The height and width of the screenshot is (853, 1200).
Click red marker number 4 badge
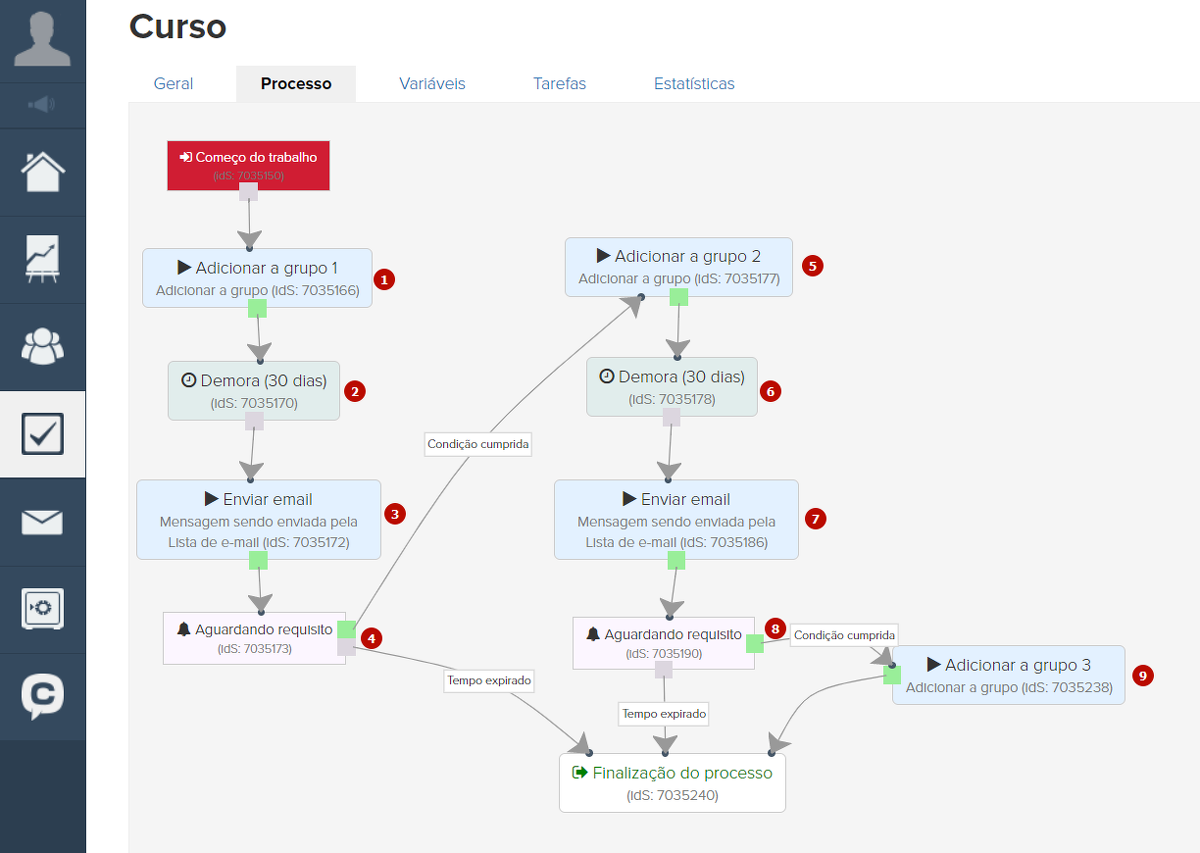(x=372, y=638)
